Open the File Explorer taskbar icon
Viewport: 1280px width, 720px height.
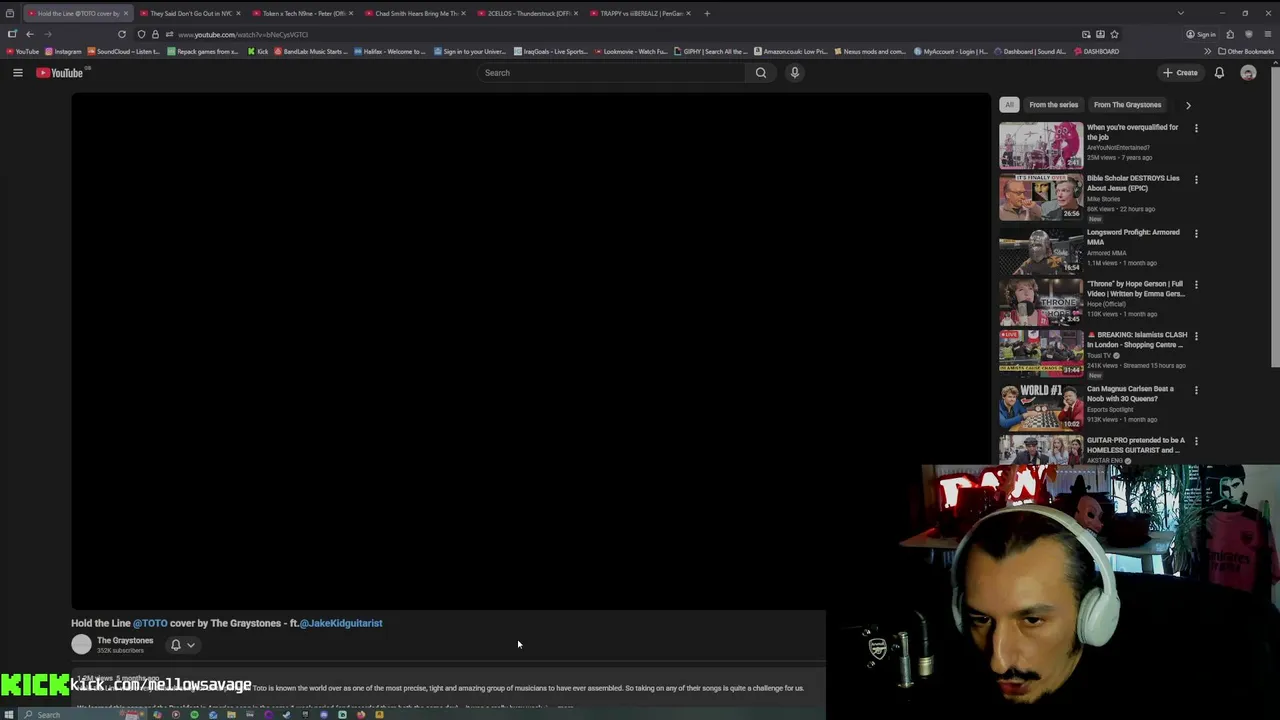(x=231, y=714)
